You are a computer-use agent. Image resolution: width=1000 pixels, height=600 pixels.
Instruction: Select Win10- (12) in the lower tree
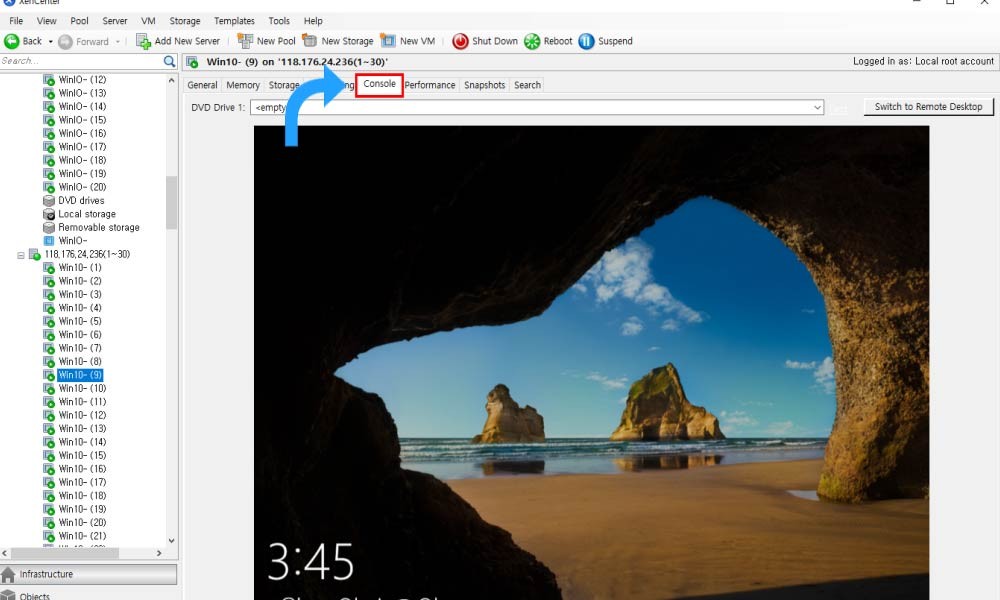pos(82,415)
